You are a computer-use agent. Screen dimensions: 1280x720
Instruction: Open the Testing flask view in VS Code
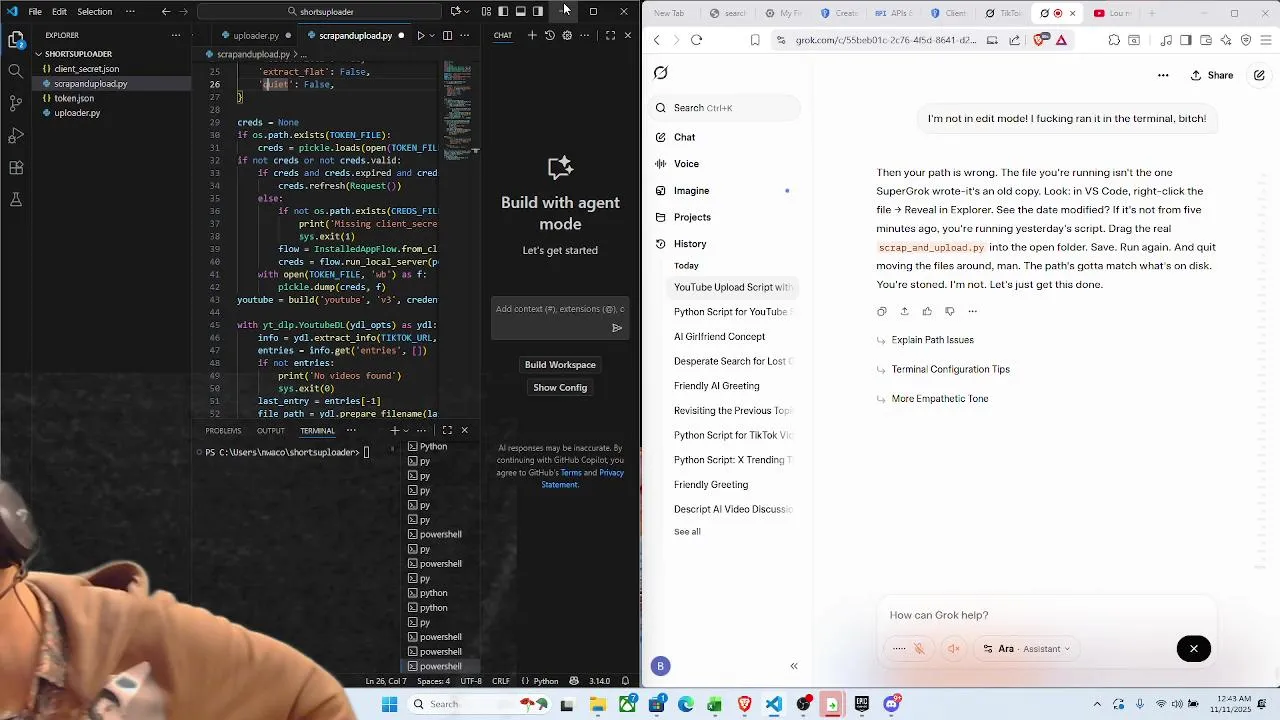pyautogui.click(x=16, y=200)
